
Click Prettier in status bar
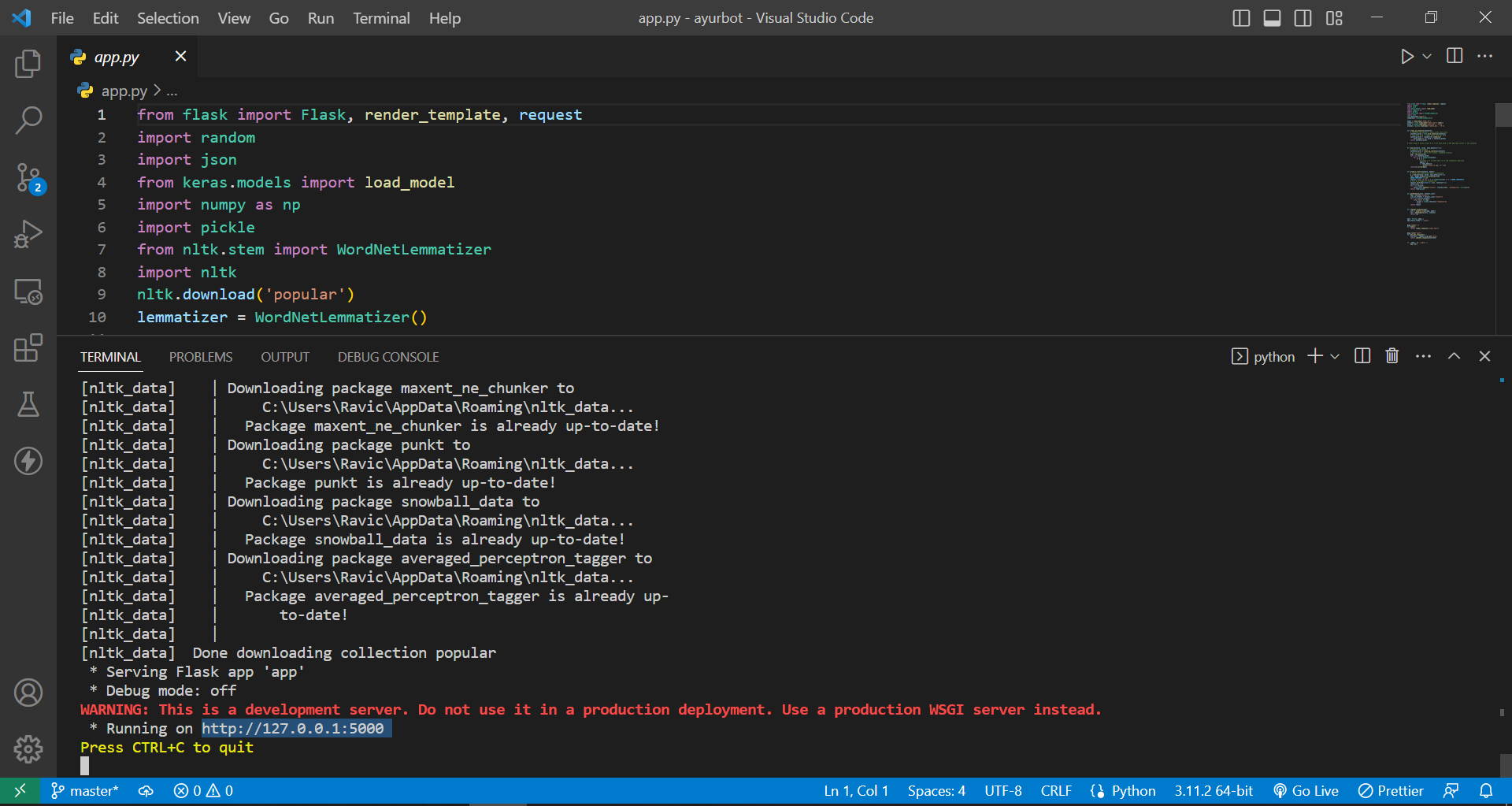1392,790
